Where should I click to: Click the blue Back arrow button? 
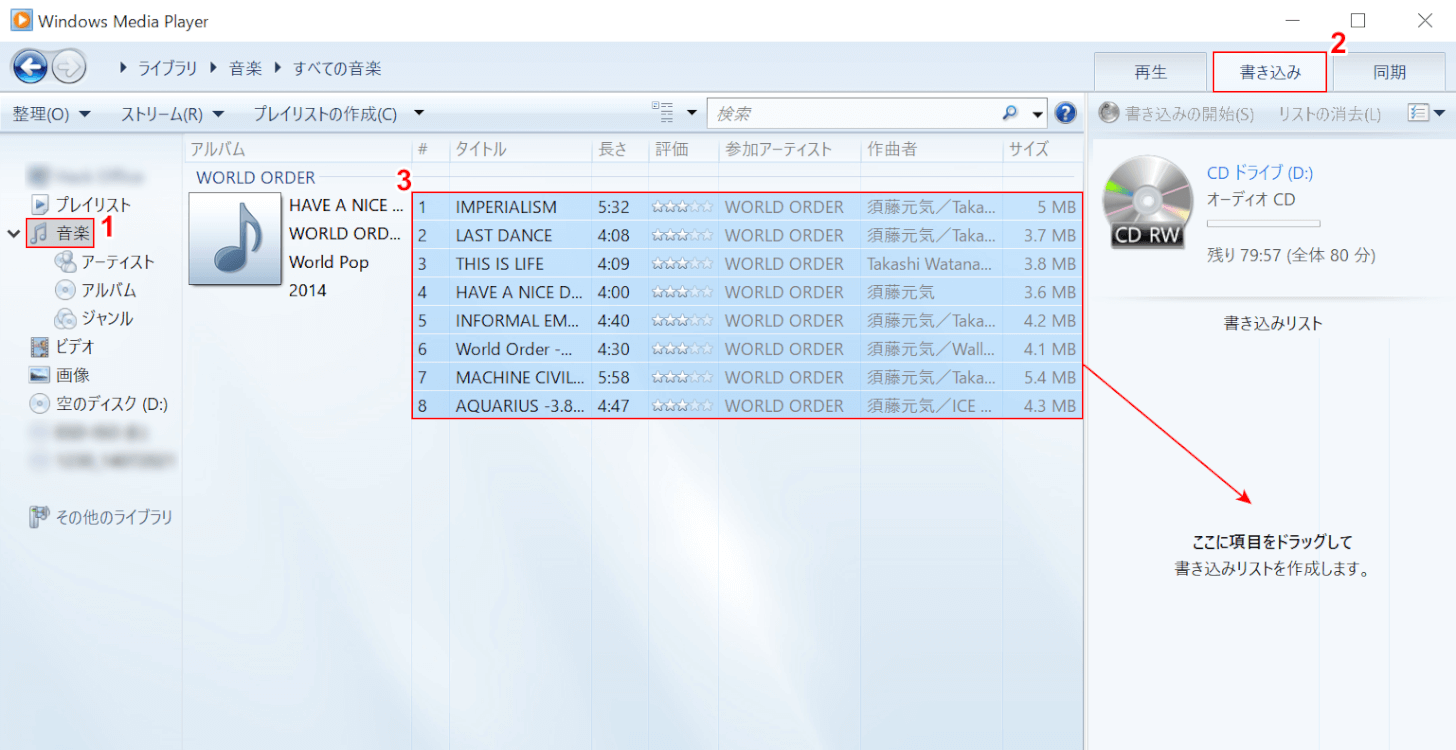[30, 68]
